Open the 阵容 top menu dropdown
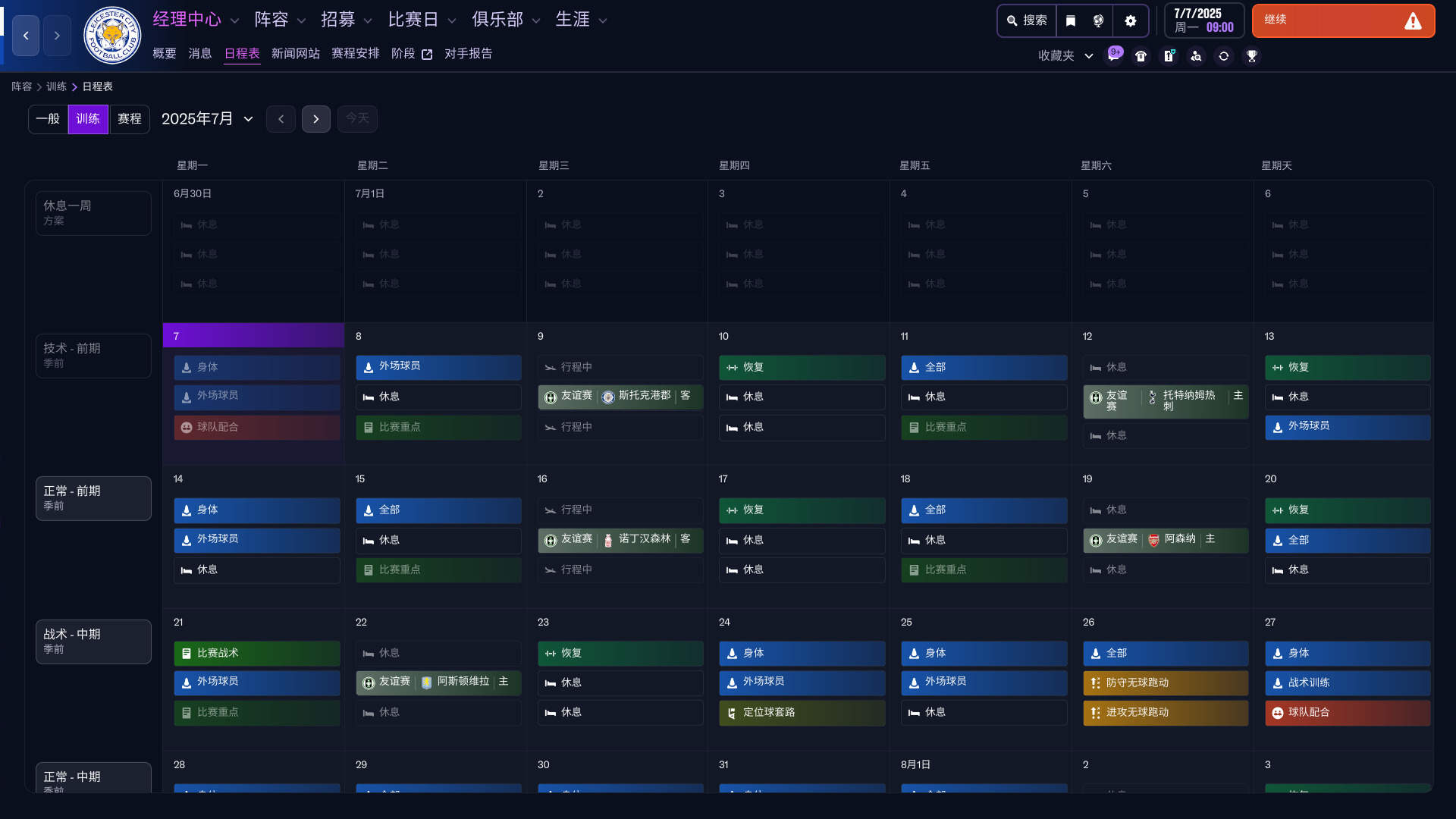The width and height of the screenshot is (1456, 819). pos(280,20)
